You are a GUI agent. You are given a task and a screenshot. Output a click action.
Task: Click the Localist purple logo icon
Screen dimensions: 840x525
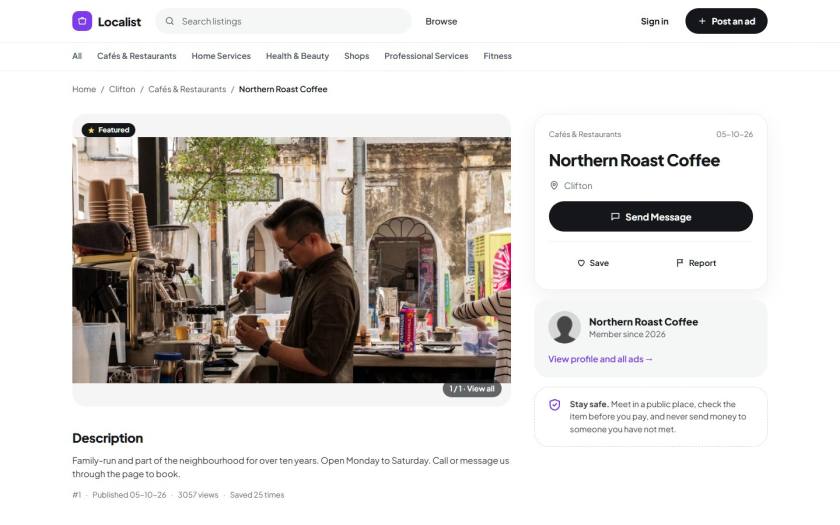(x=82, y=21)
